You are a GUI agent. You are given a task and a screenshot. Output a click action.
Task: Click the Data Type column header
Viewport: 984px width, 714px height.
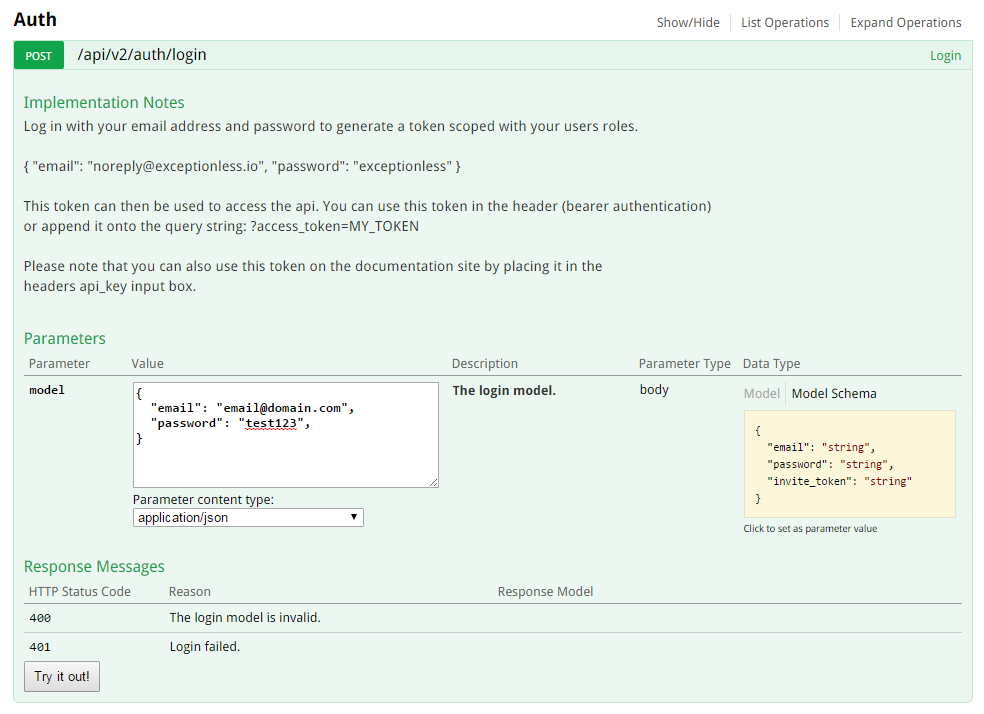[771, 363]
